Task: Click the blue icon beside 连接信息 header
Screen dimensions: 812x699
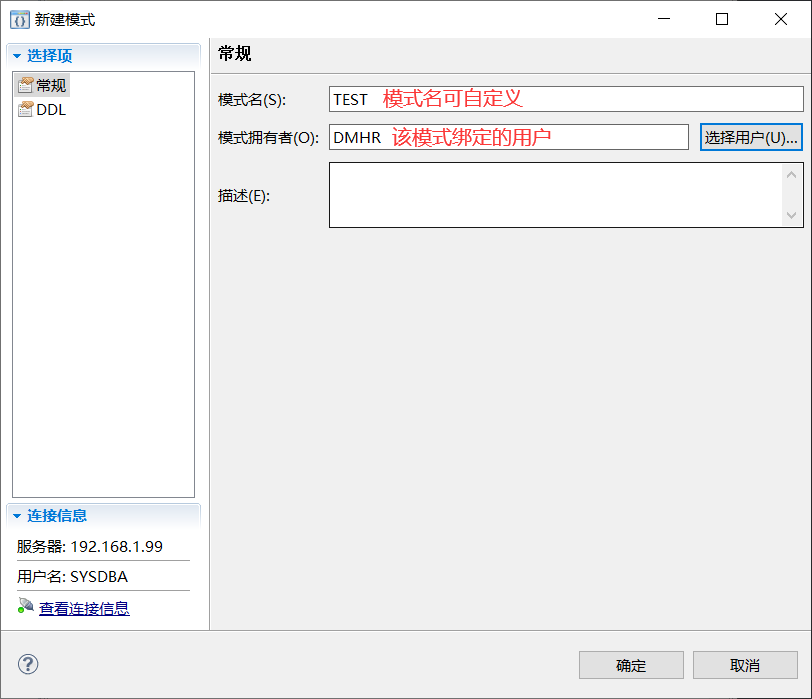Action: click(x=14, y=515)
